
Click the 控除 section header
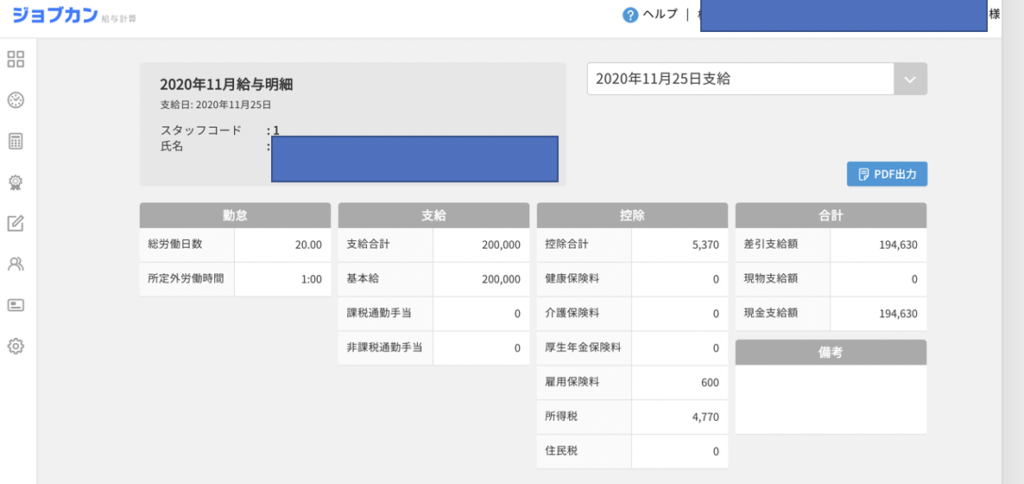coord(632,215)
